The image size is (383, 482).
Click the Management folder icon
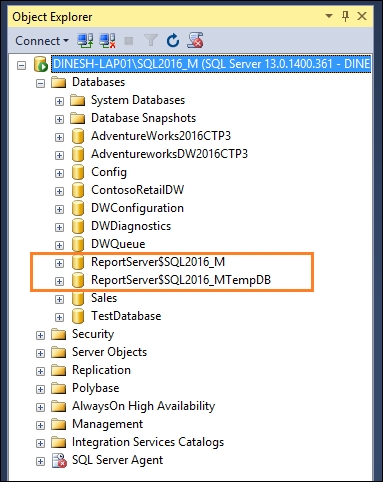pyautogui.click(x=59, y=424)
